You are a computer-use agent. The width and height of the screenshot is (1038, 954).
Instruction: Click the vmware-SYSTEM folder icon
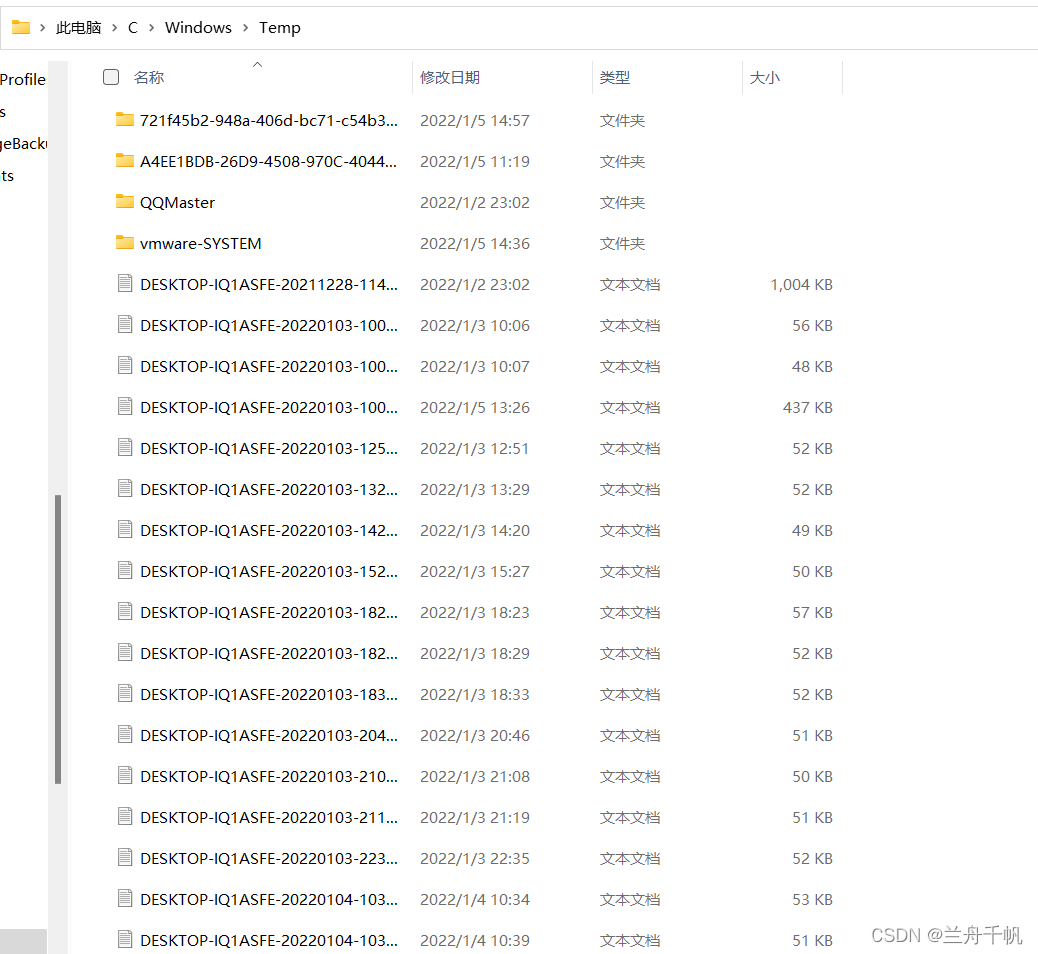(124, 243)
